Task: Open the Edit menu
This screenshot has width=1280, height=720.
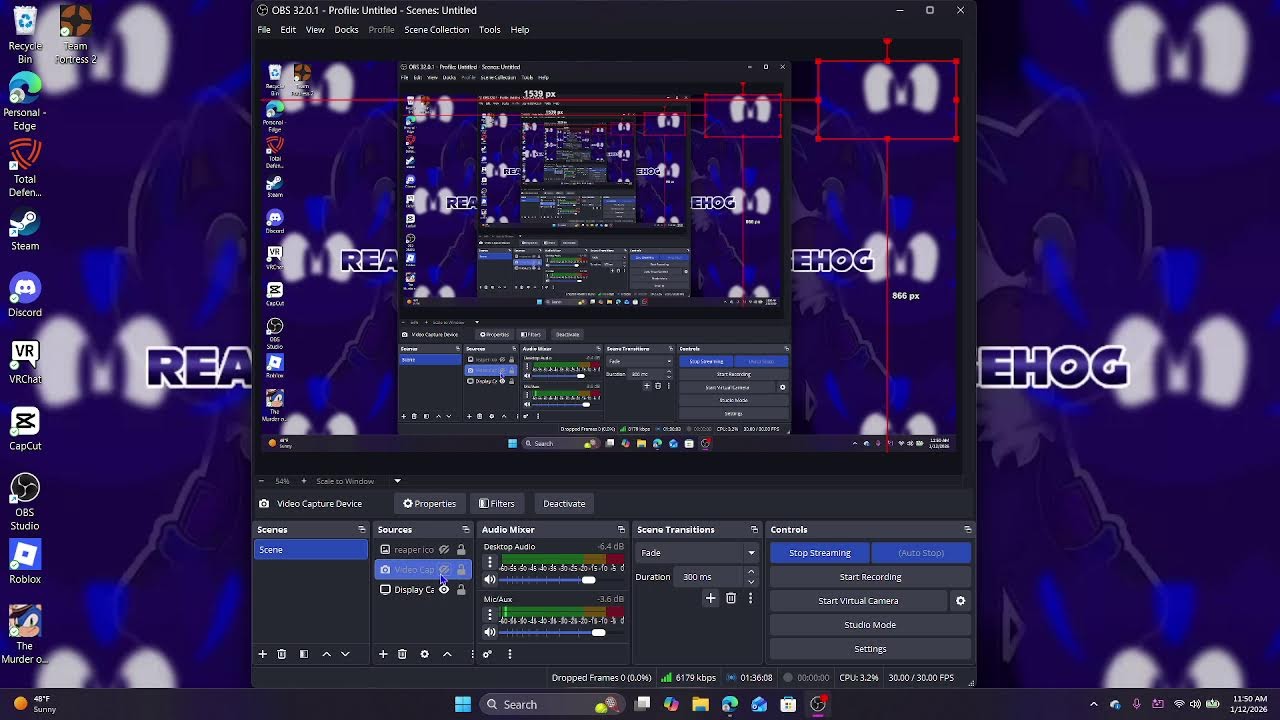Action: (288, 30)
